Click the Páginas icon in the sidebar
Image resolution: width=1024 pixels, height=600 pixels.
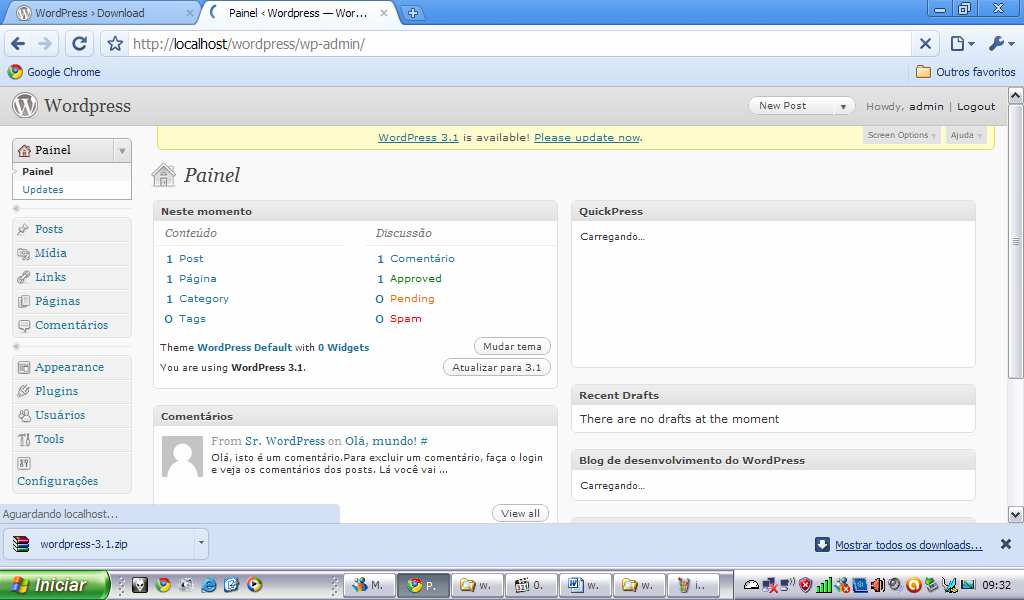click(x=24, y=301)
